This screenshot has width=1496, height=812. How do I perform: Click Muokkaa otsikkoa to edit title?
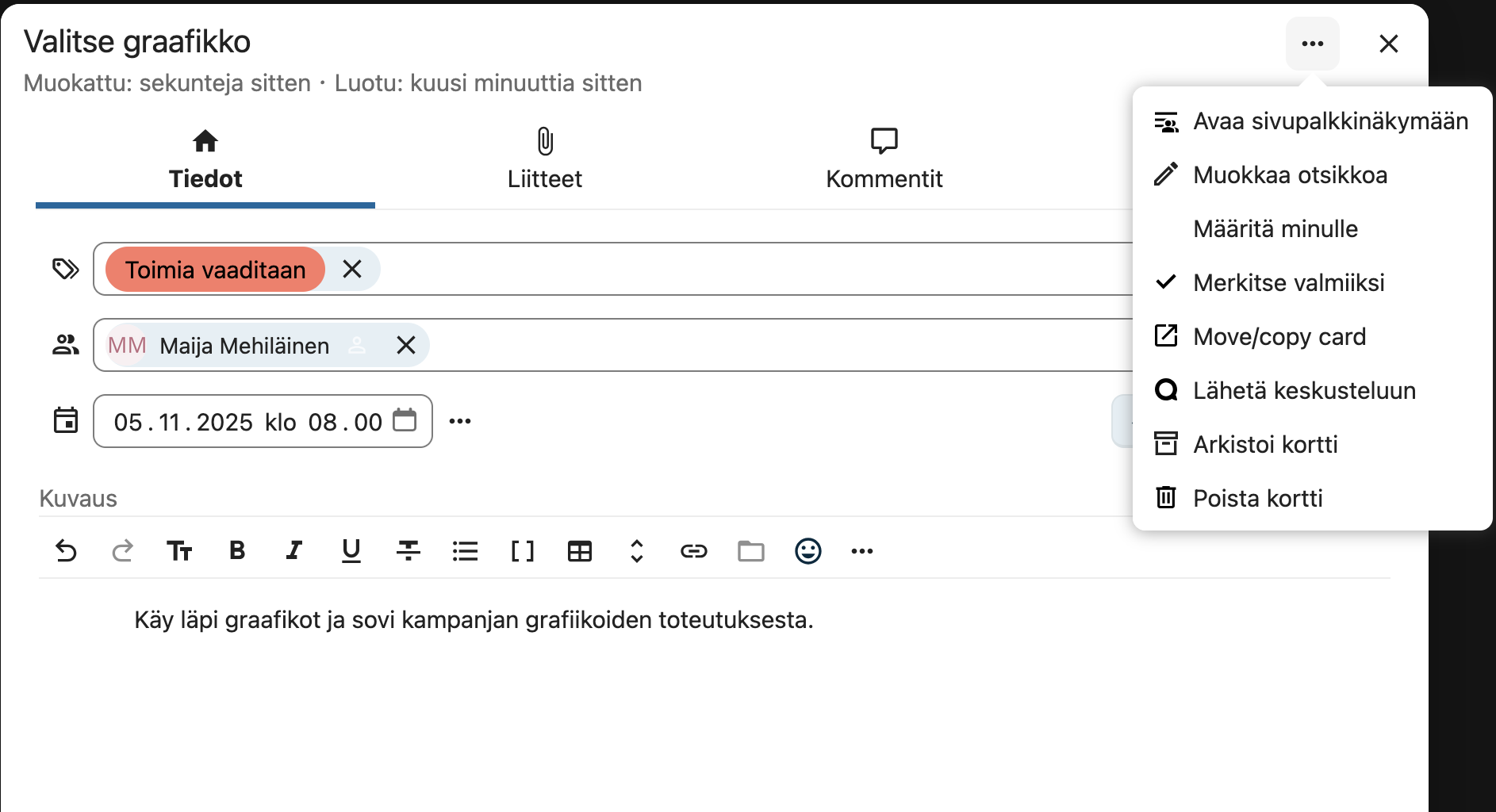[1290, 175]
